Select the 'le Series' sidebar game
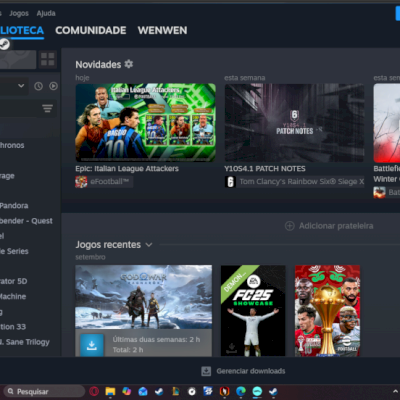 tap(14, 251)
